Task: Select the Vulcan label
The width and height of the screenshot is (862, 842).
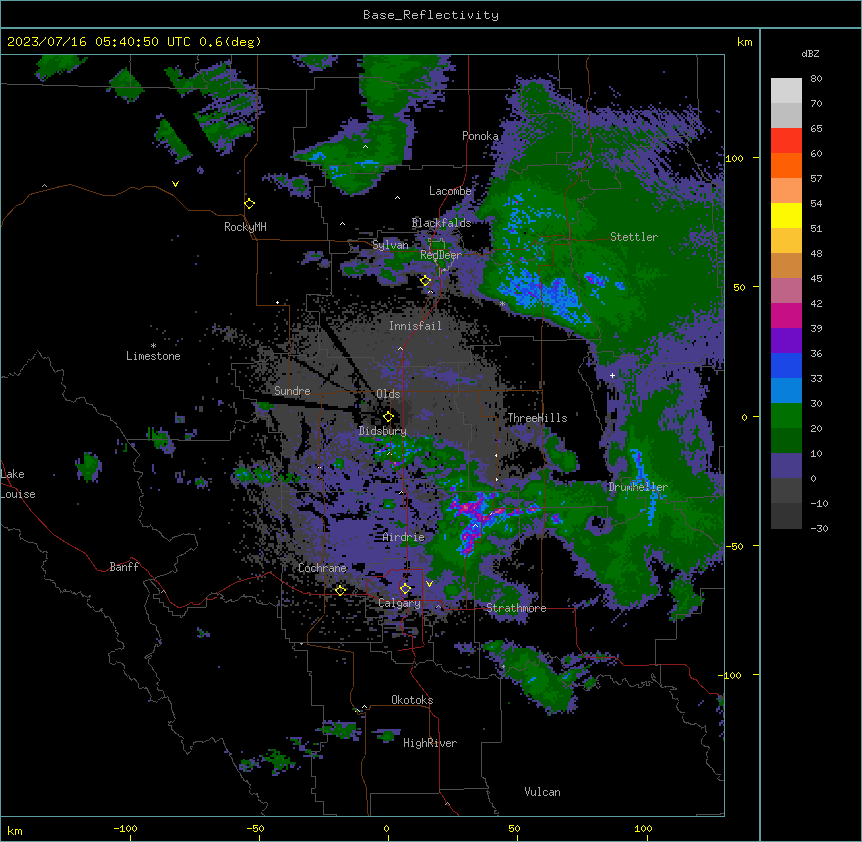Action: (x=542, y=792)
